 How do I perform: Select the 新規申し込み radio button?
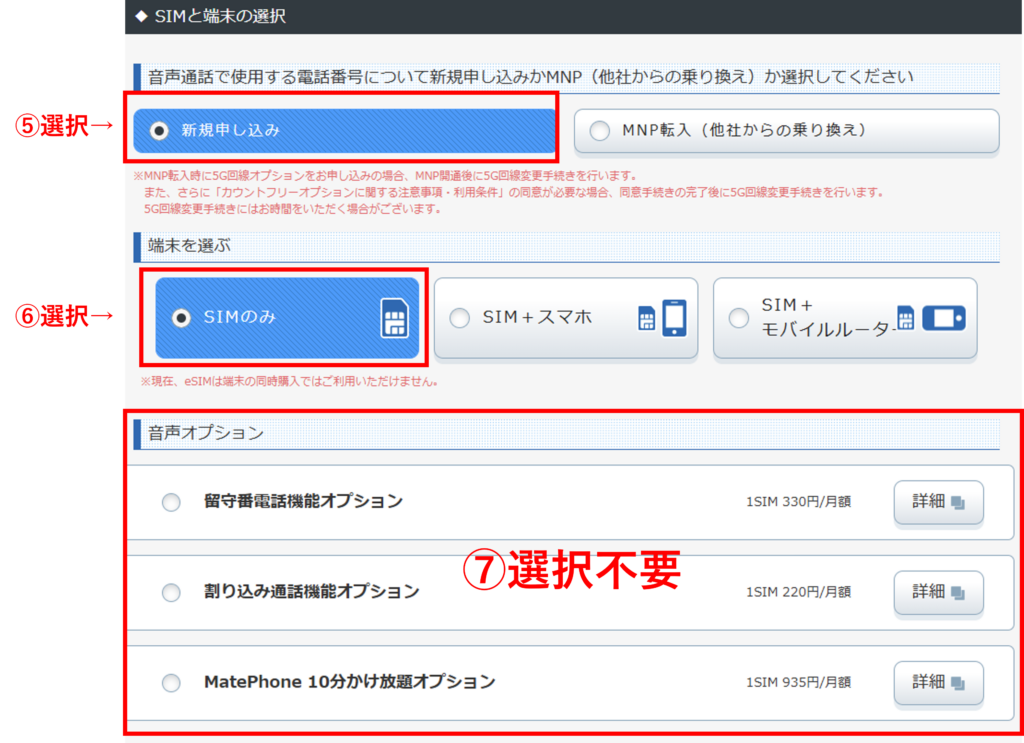point(158,130)
